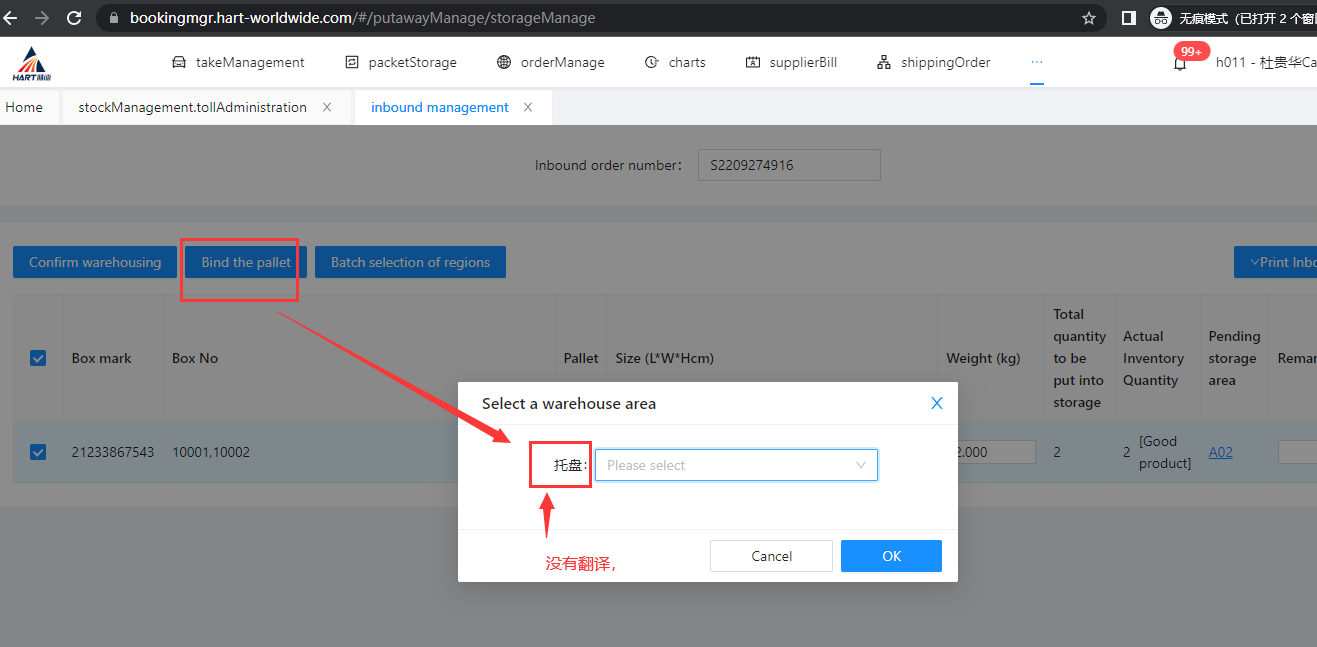Screen dimensions: 1317x647
Task: Switch to the Home tab
Action: coord(24,107)
